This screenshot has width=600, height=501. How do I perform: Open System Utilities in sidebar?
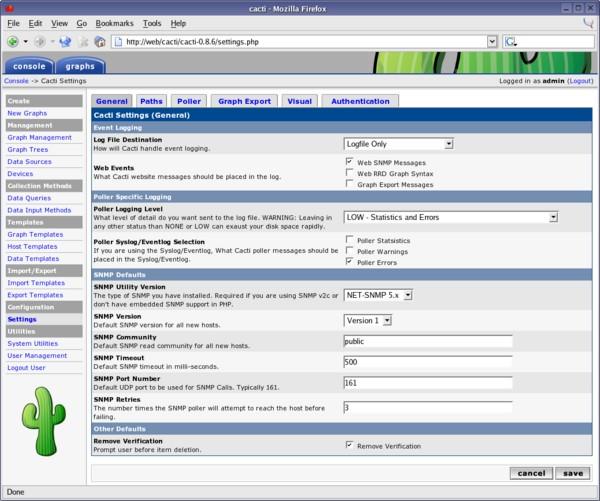33,344
